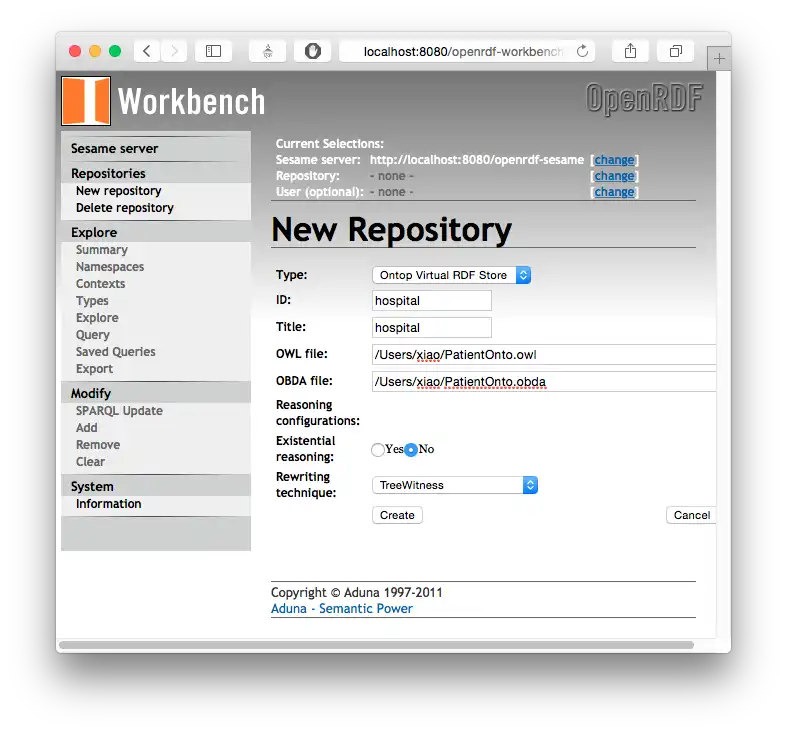Open Repositories in sidebar
787x733 pixels.
108,173
